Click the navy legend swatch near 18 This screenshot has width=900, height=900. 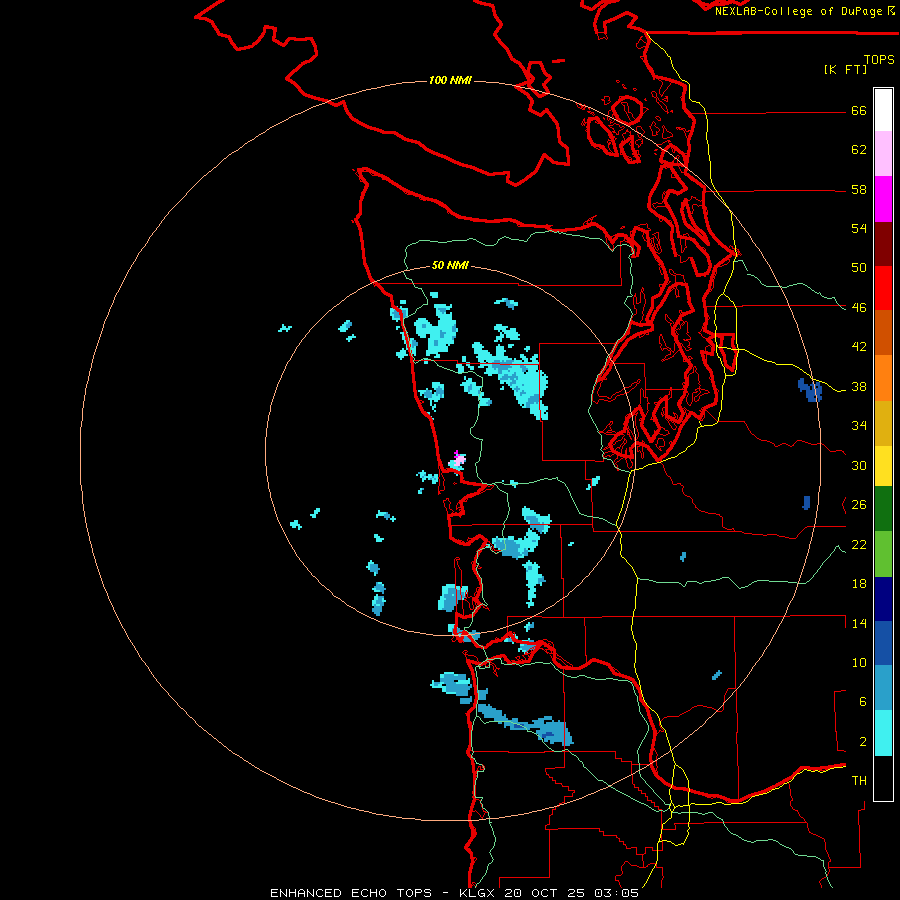883,599
